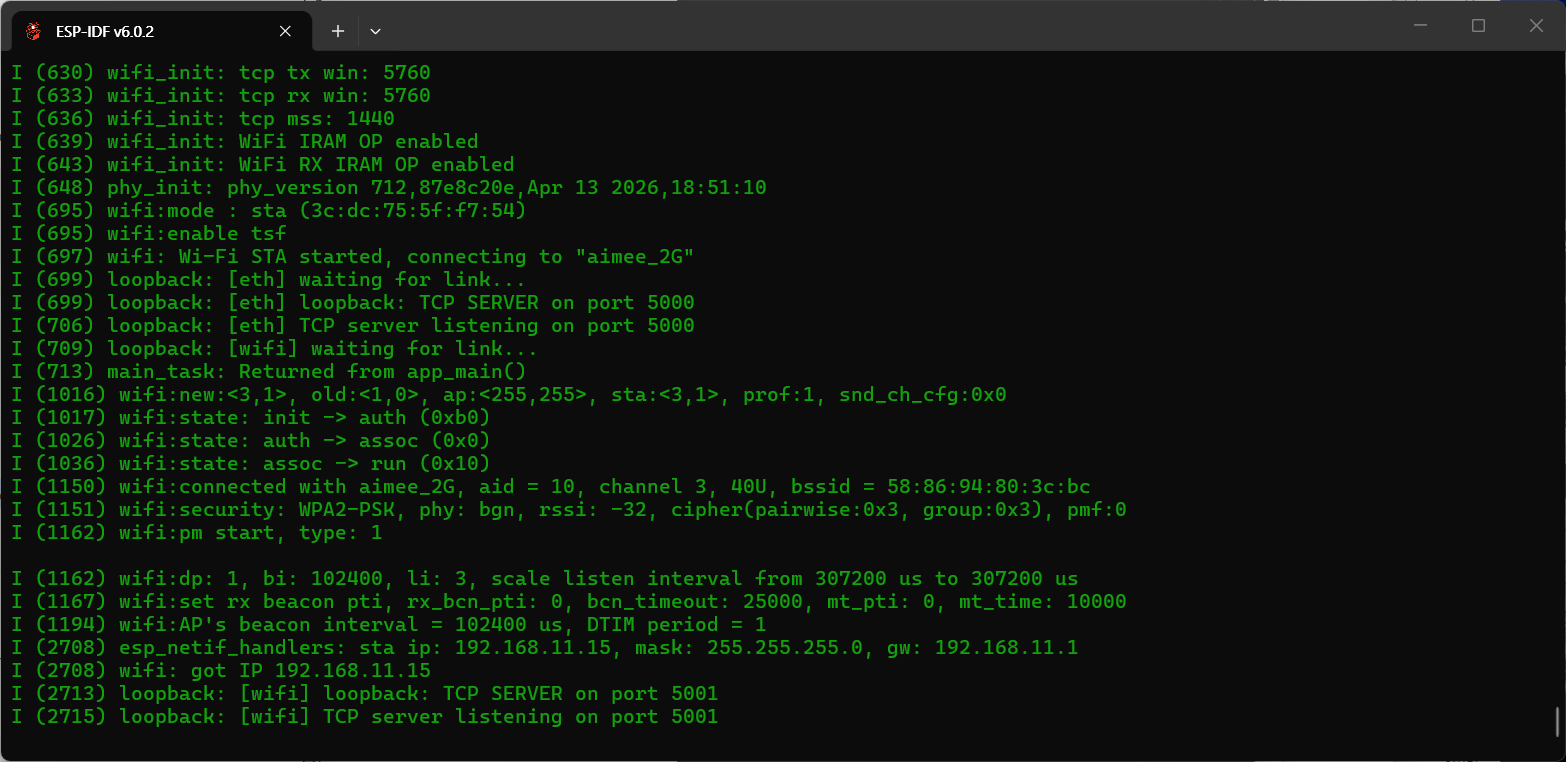
Task: Click the empty title bar area beside the tabs
Action: coord(880,26)
